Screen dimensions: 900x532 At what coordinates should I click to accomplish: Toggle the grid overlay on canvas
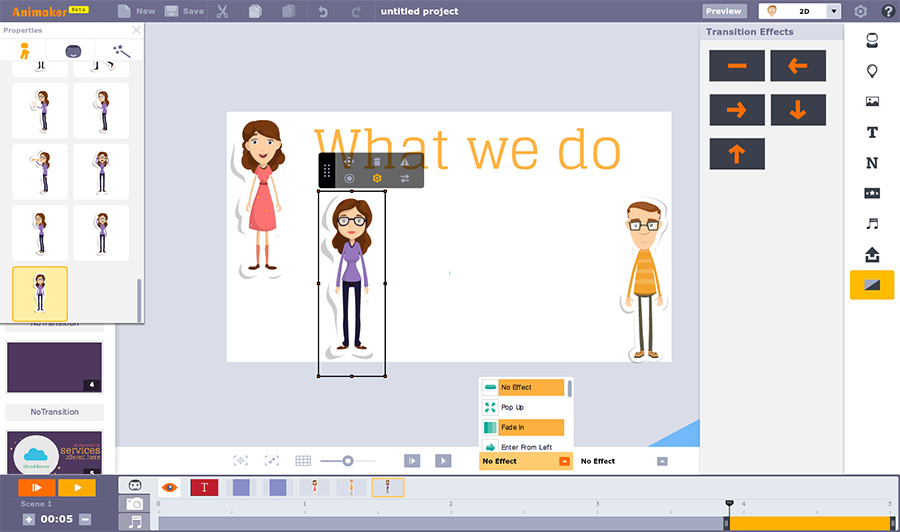(x=303, y=461)
